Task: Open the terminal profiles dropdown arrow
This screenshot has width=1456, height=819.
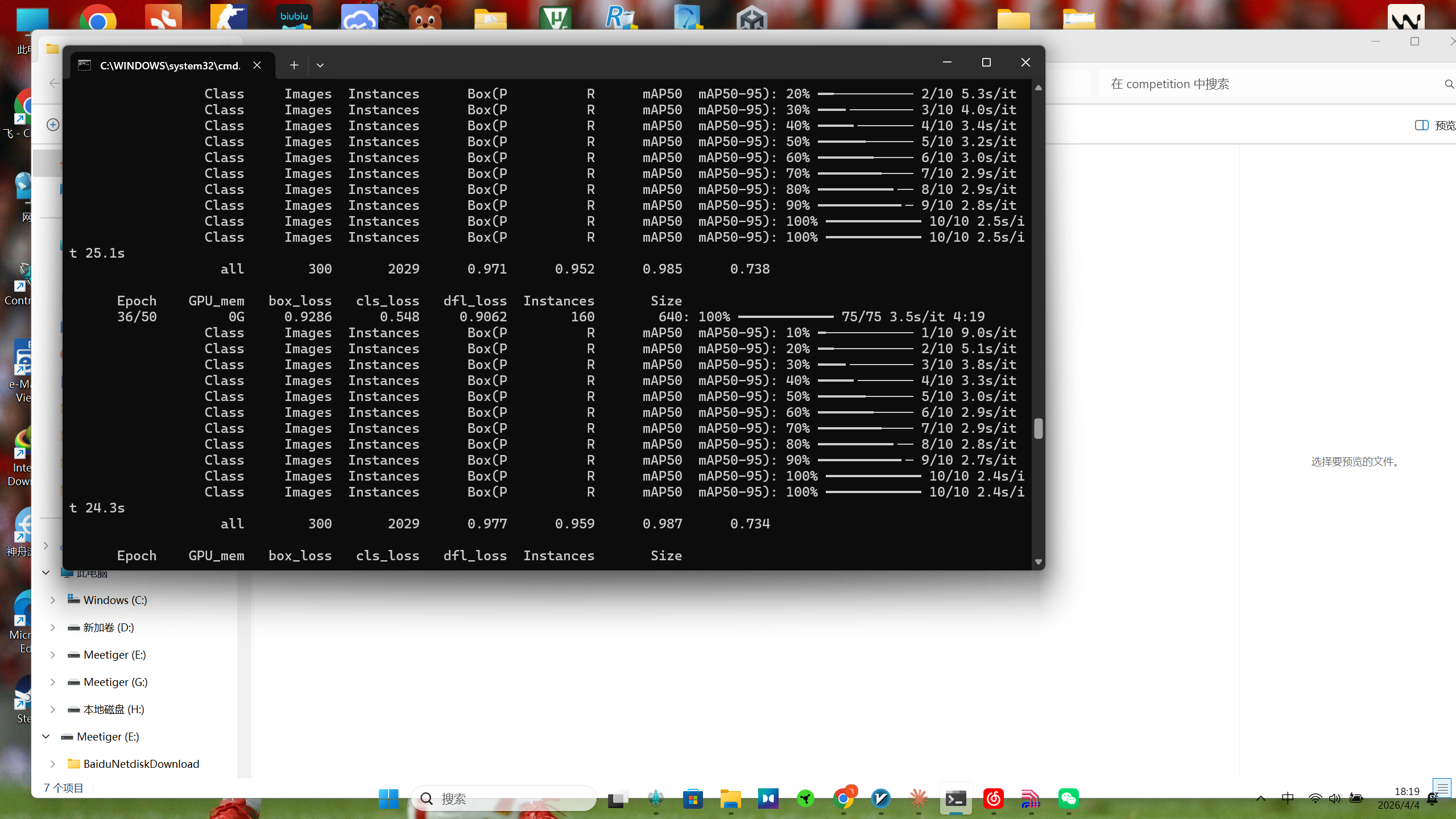Action: (x=320, y=65)
